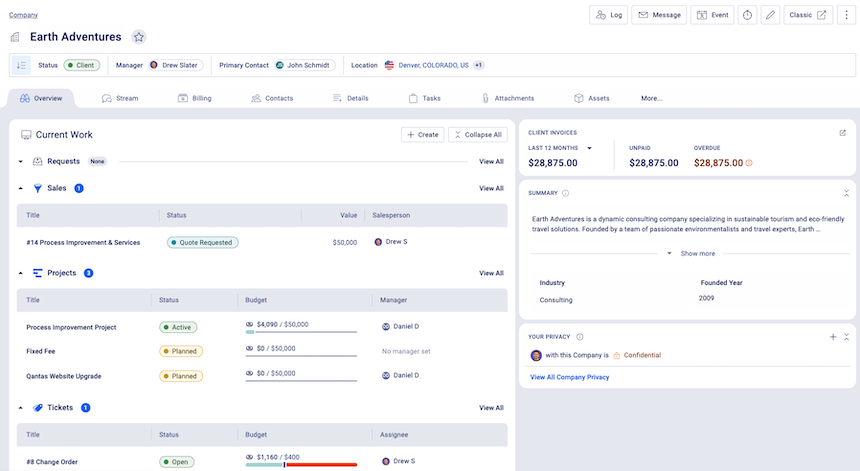Collapse the Your Privacy panel
The height and width of the screenshot is (471, 860).
coord(846,337)
